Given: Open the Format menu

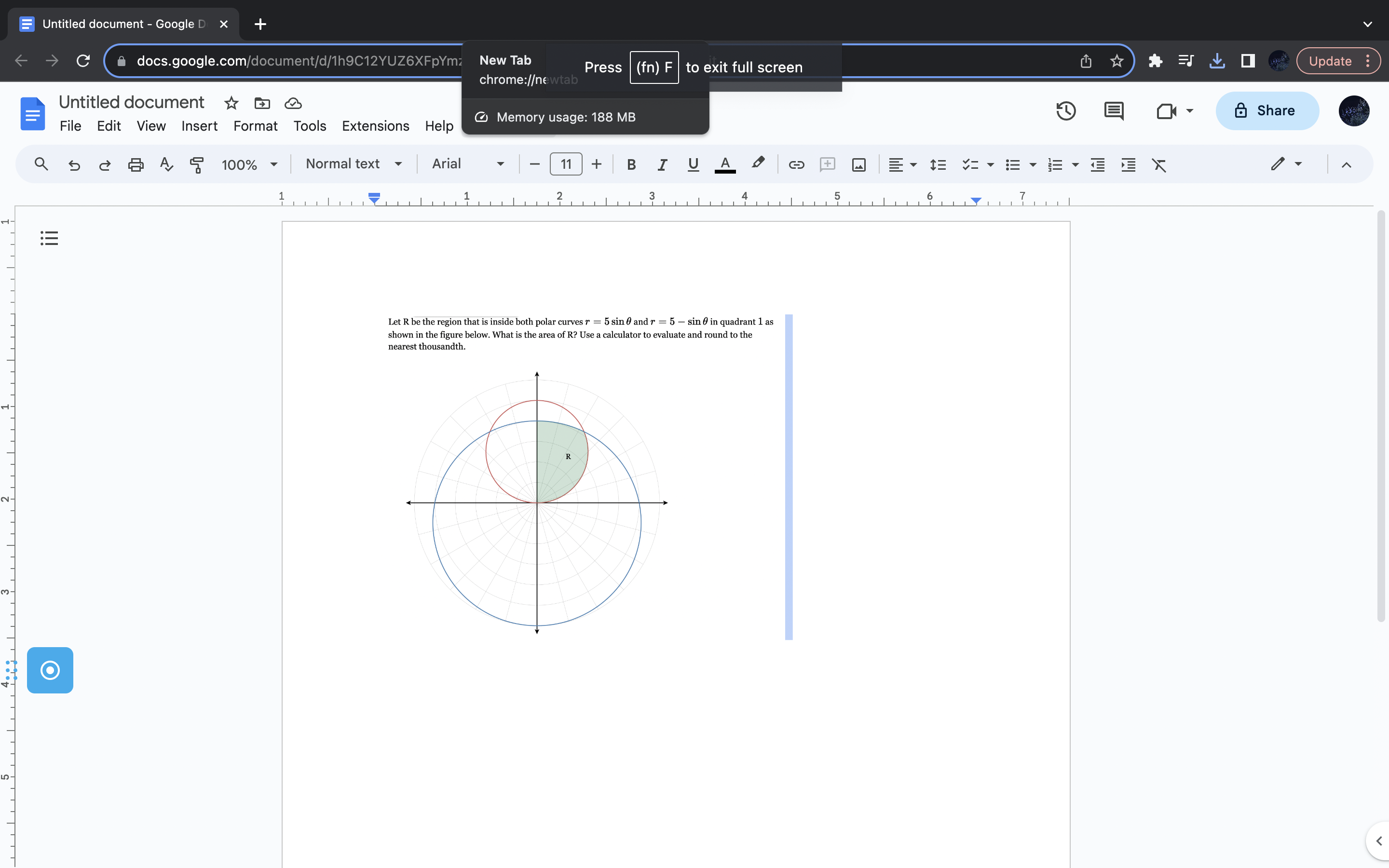Looking at the screenshot, I should pos(256,126).
